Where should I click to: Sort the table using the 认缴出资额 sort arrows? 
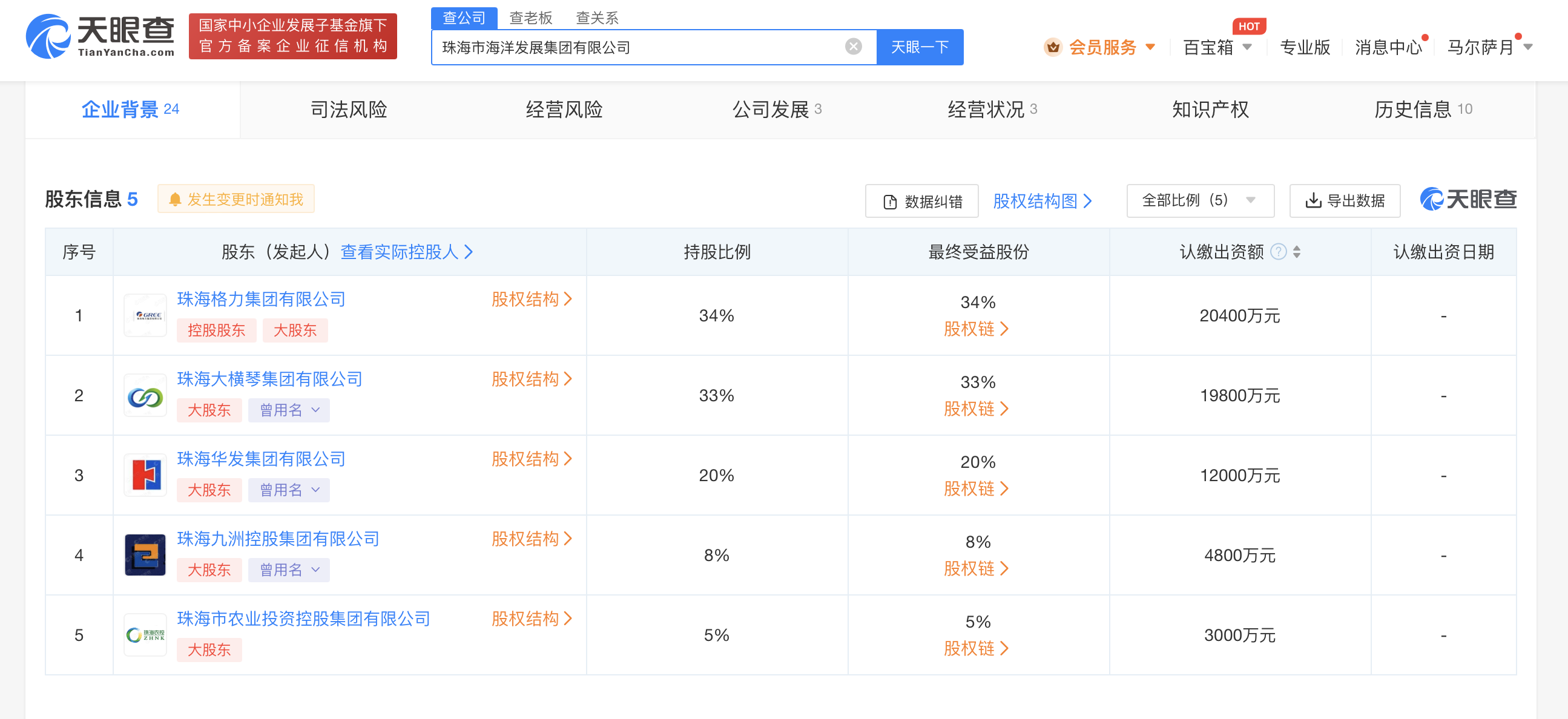tap(1298, 252)
